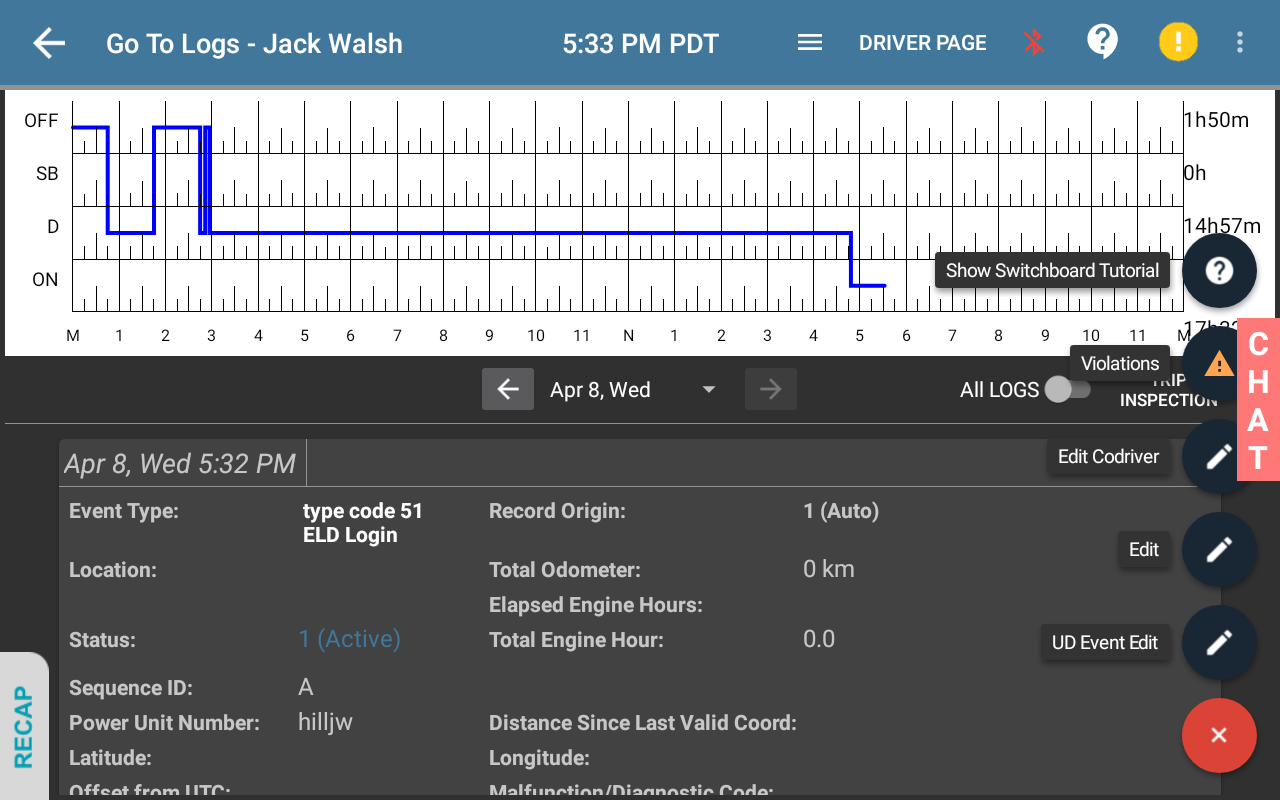Tap the back arrow in header
The image size is (1280, 800).
coord(48,43)
